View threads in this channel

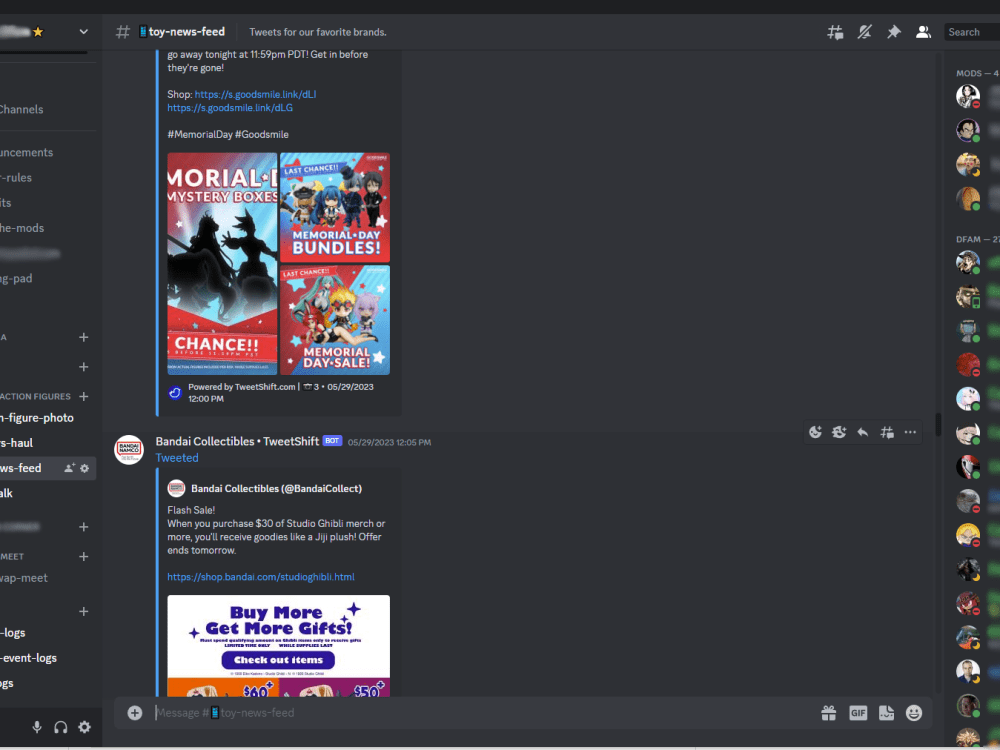[835, 31]
